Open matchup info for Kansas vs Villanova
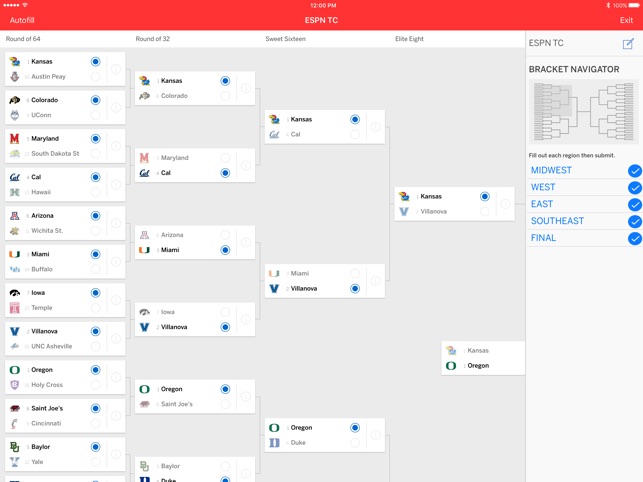This screenshot has width=643, height=482. click(505, 204)
